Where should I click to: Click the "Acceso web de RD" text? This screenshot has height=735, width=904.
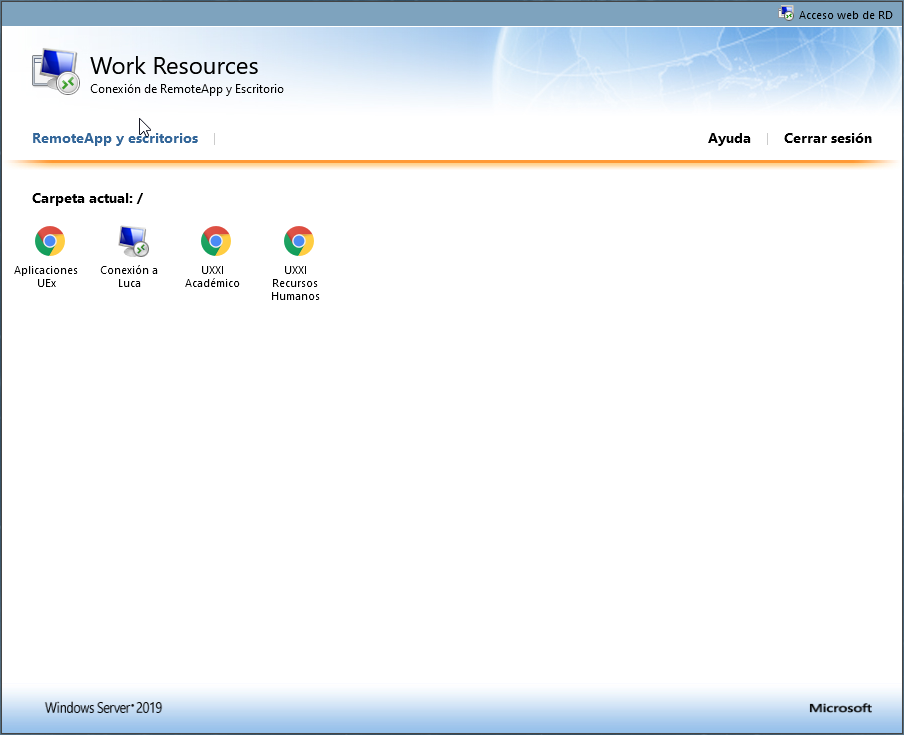click(x=845, y=15)
